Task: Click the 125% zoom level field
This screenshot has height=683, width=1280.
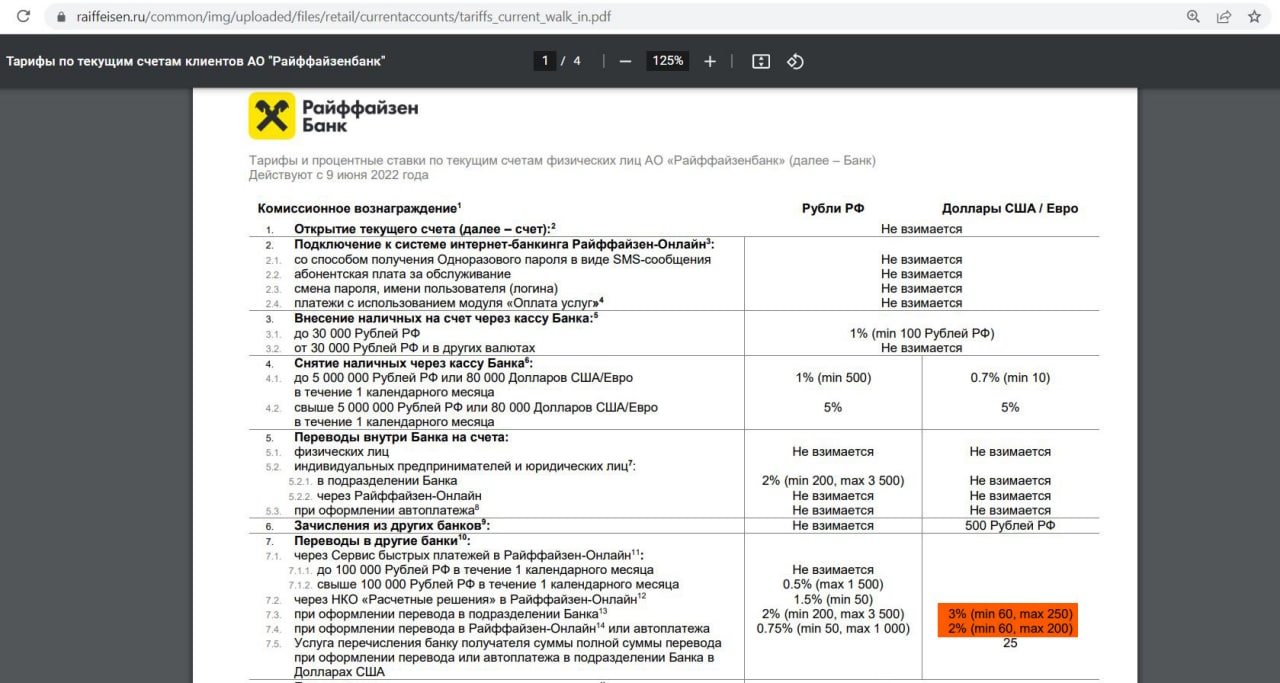Action: [668, 61]
